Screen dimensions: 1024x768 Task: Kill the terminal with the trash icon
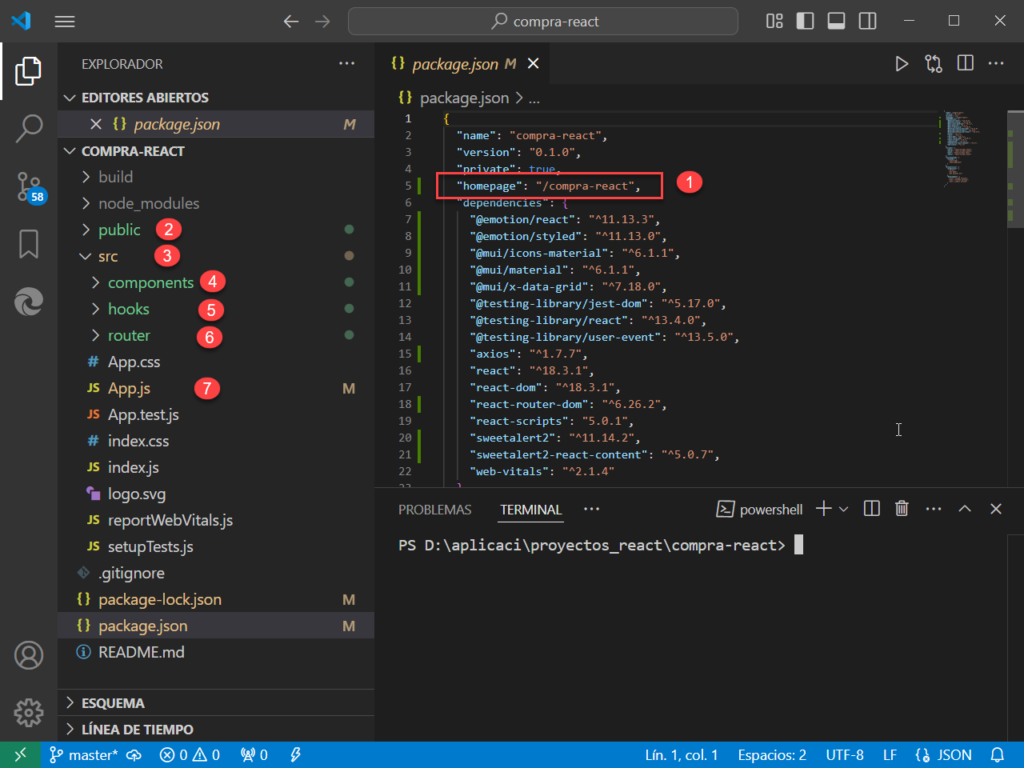click(901, 509)
